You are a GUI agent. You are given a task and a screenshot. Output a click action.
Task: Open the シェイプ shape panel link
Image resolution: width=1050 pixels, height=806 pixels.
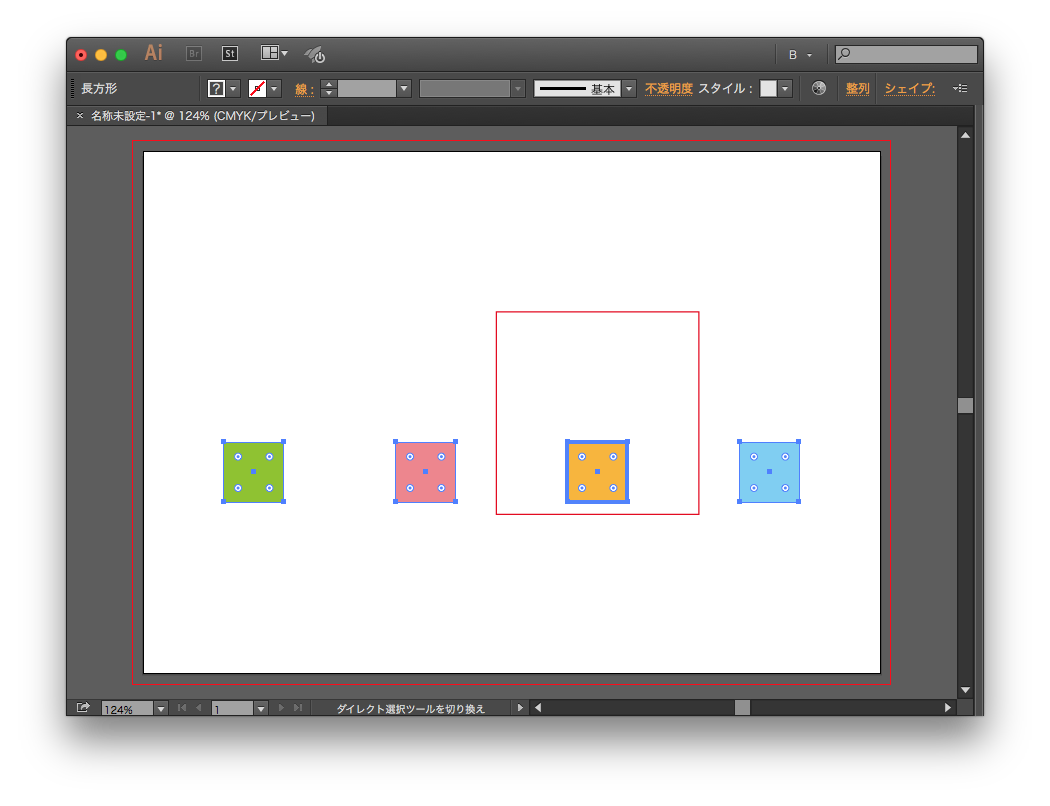[908, 88]
